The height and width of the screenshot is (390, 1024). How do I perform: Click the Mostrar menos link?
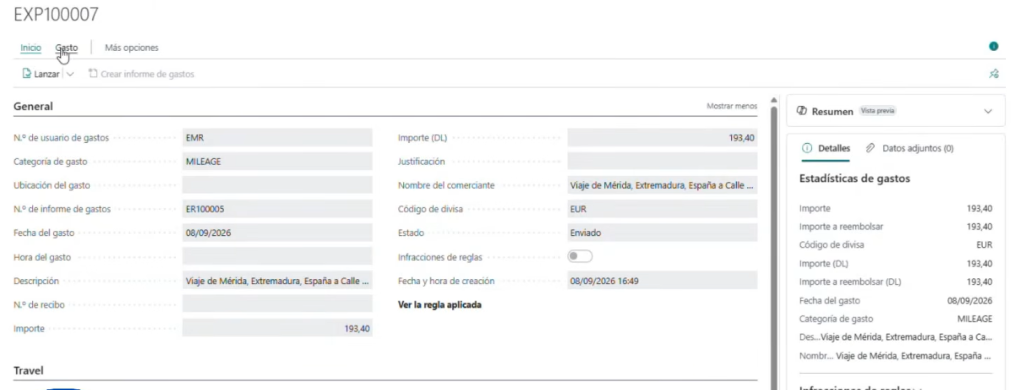732,106
